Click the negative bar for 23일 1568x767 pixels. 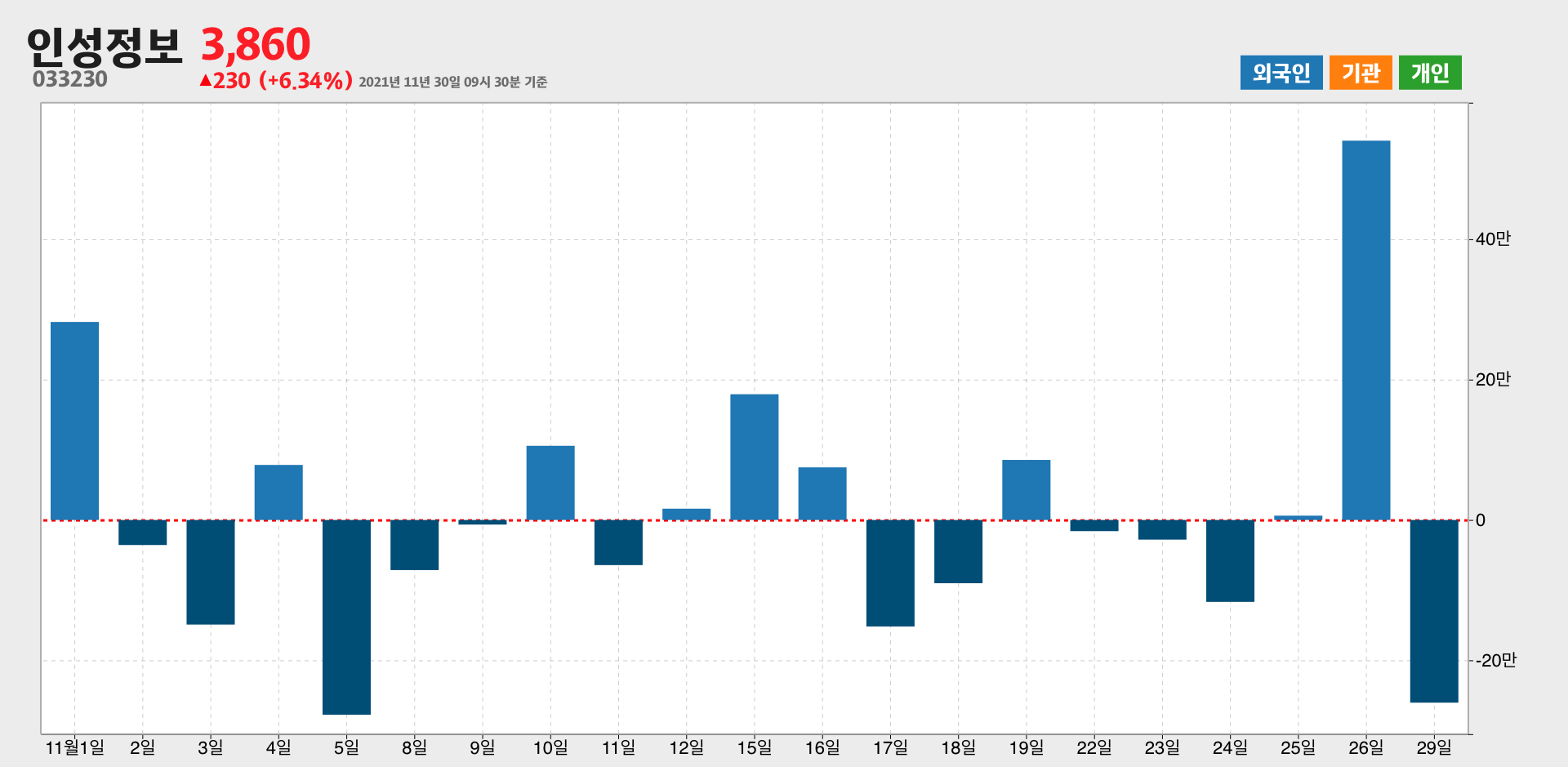(x=1162, y=530)
